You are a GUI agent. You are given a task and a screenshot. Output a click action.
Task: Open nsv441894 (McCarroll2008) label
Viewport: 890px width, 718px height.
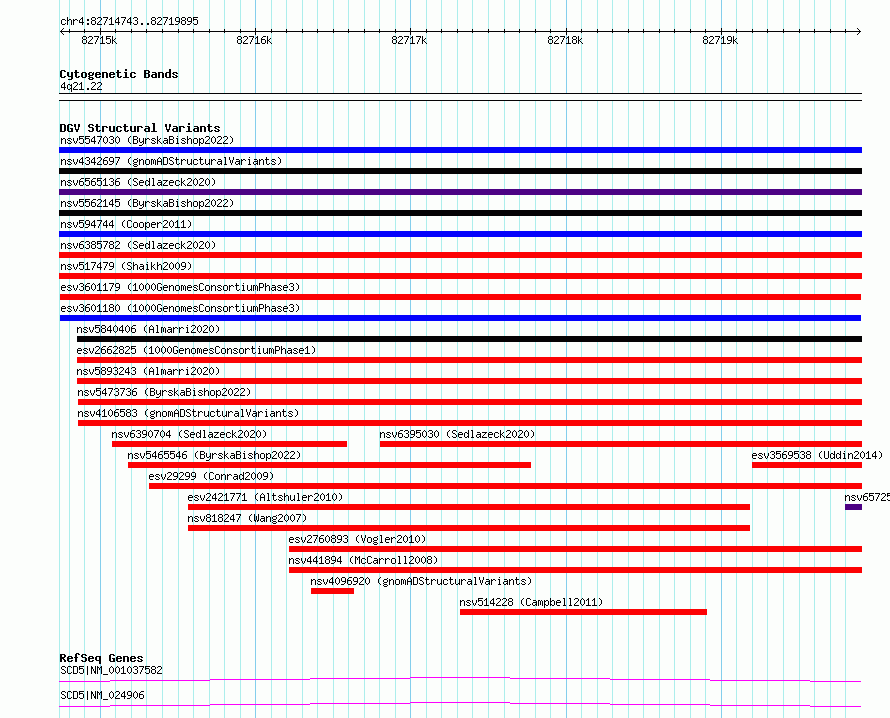point(363,560)
